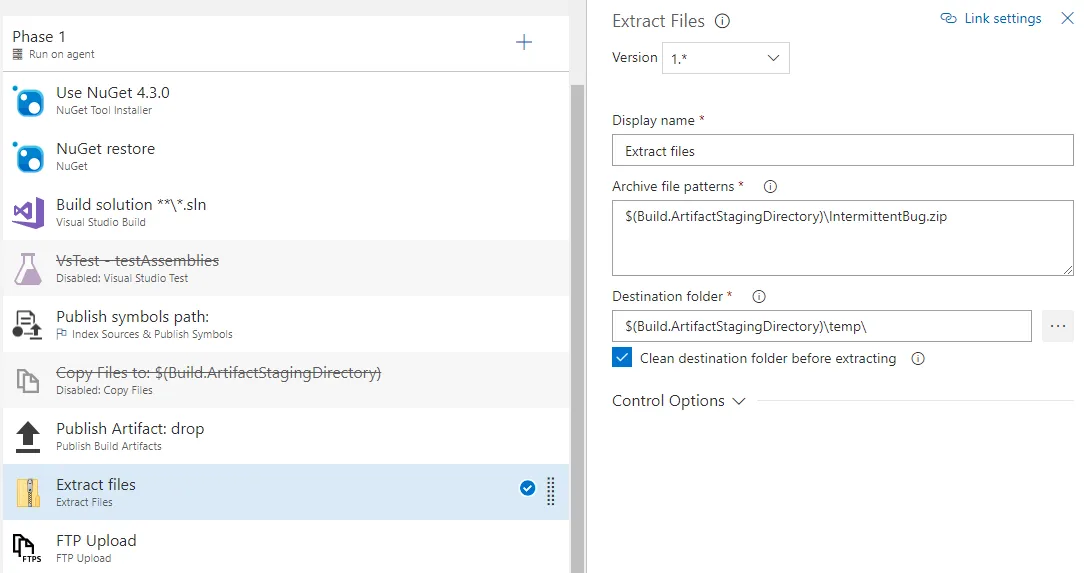Click the Extract Files info icon

tap(723, 21)
